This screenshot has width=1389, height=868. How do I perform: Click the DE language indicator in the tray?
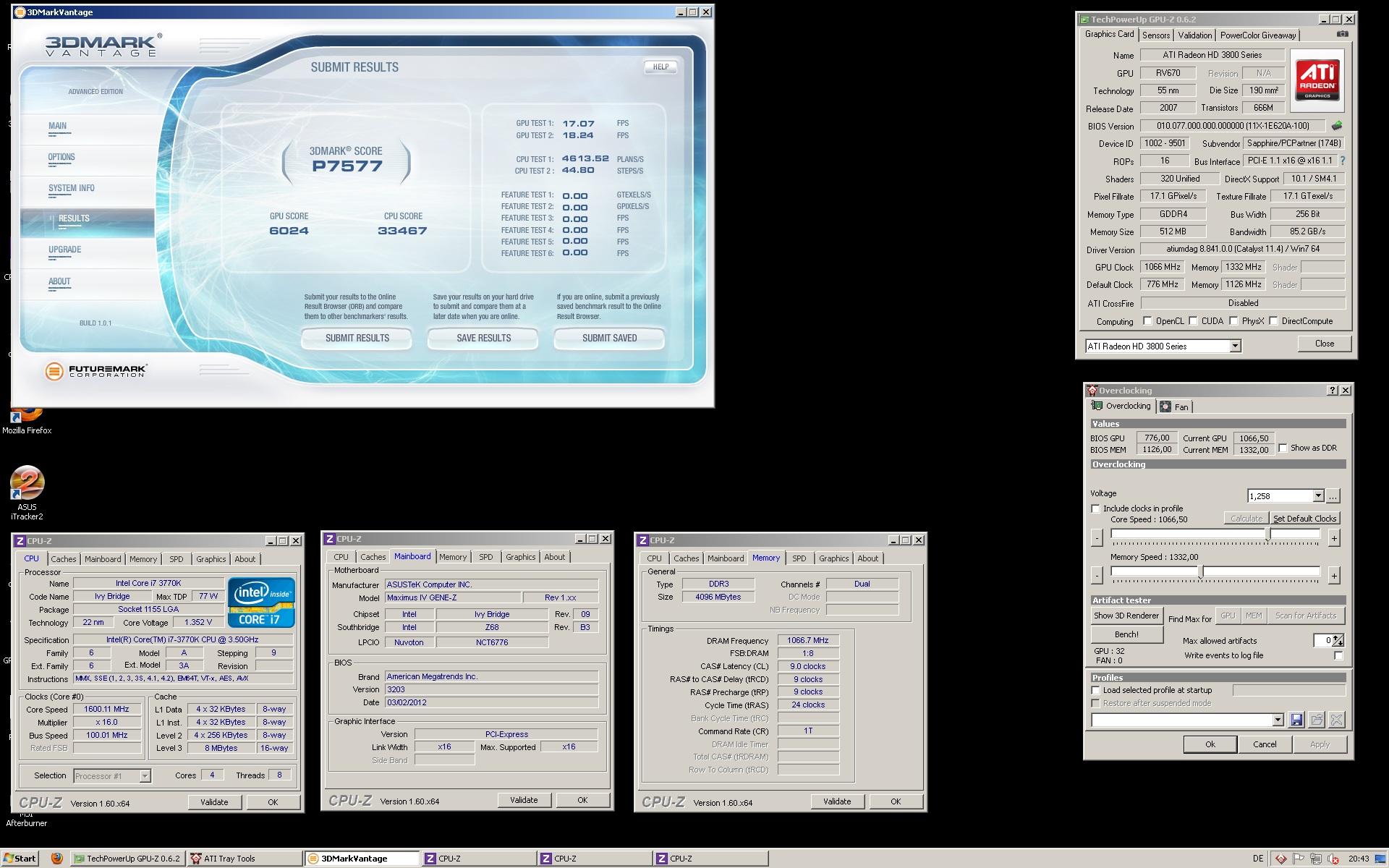pos(1258,859)
